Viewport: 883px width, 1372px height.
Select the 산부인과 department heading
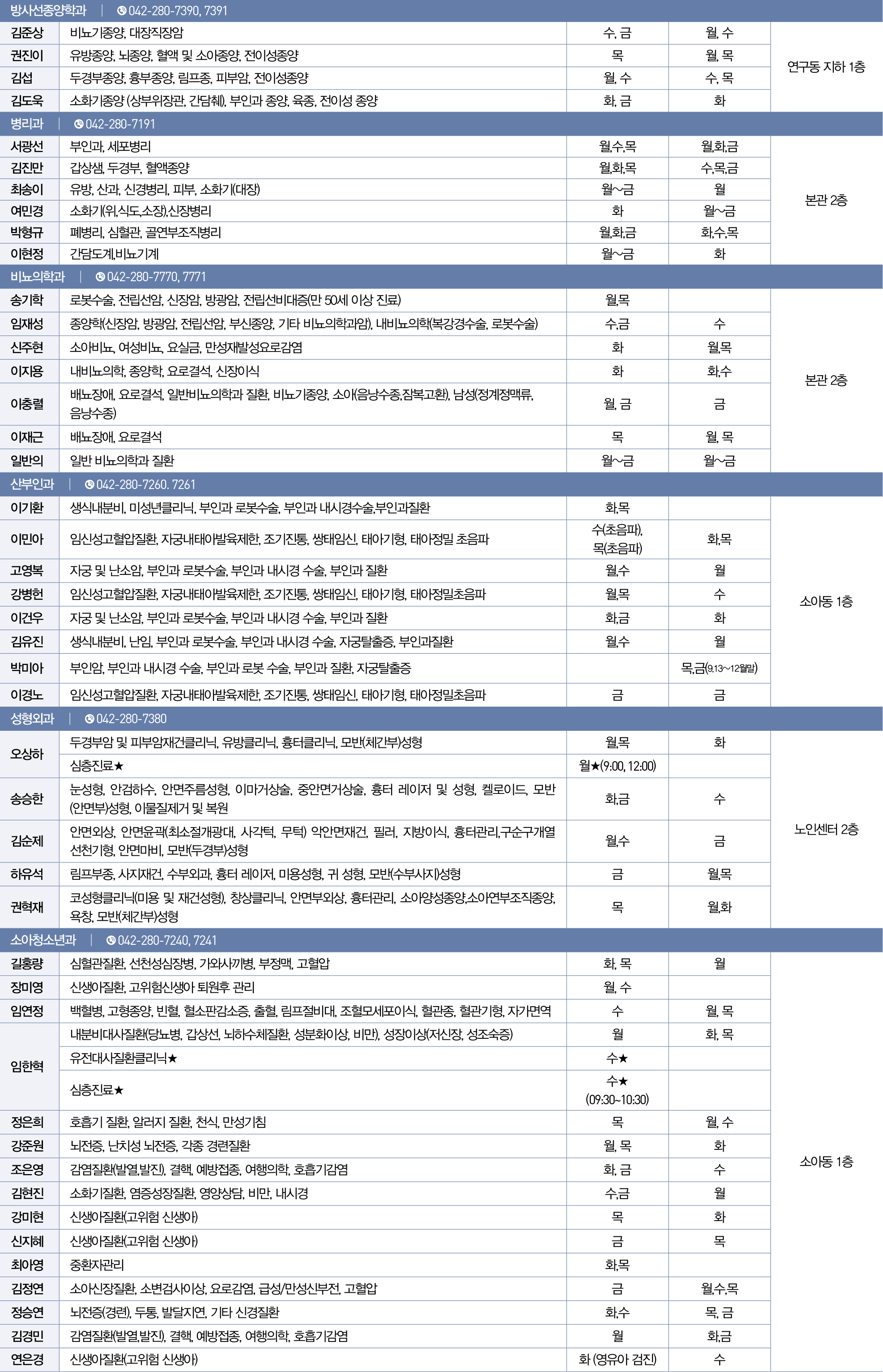click(x=32, y=484)
